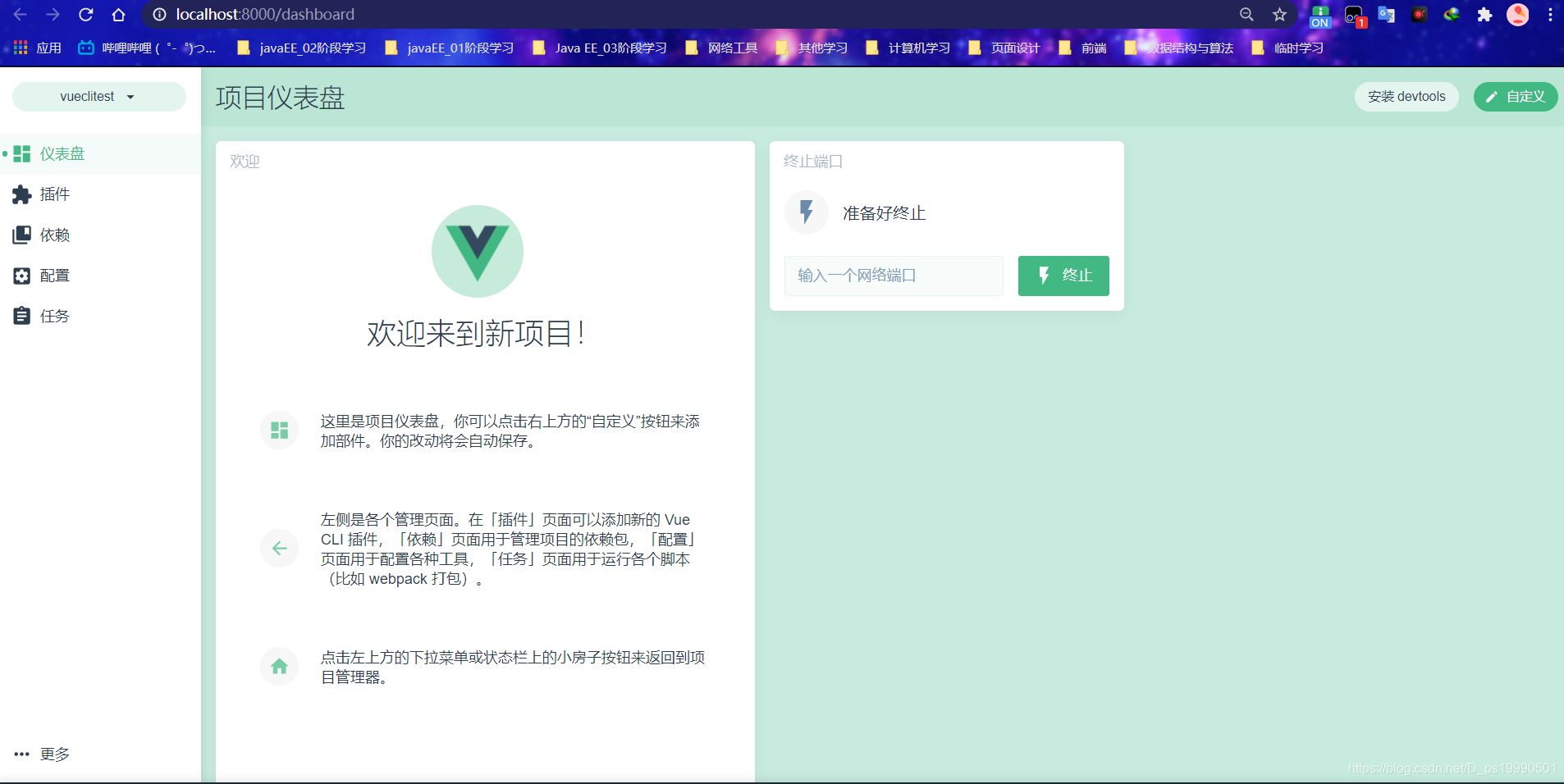The height and width of the screenshot is (784, 1564).
Task: Click the dashboard grid icon in the sidebar
Action: pyautogui.click(x=22, y=154)
